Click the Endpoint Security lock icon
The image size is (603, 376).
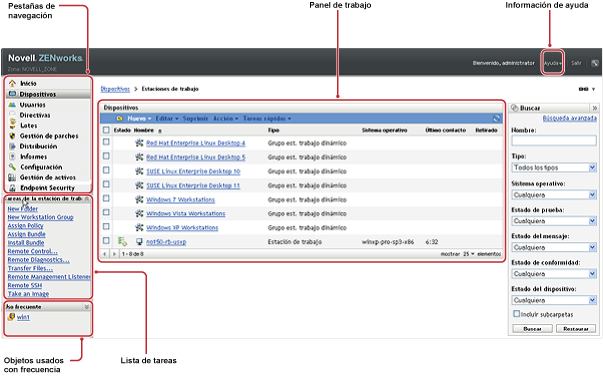click(12, 188)
